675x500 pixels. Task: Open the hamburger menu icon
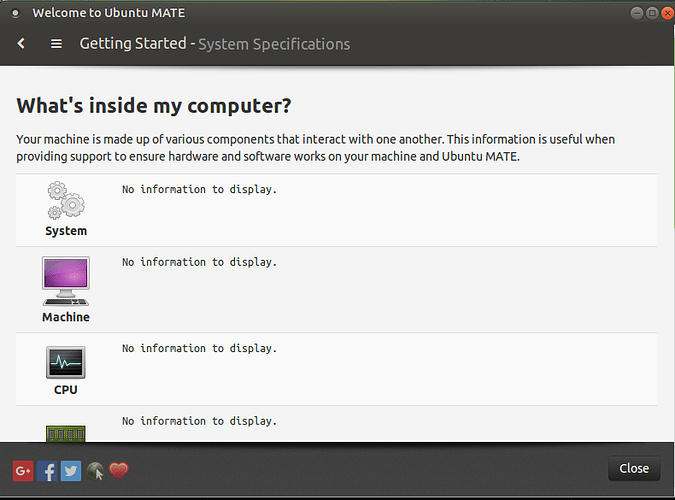pyautogui.click(x=56, y=44)
